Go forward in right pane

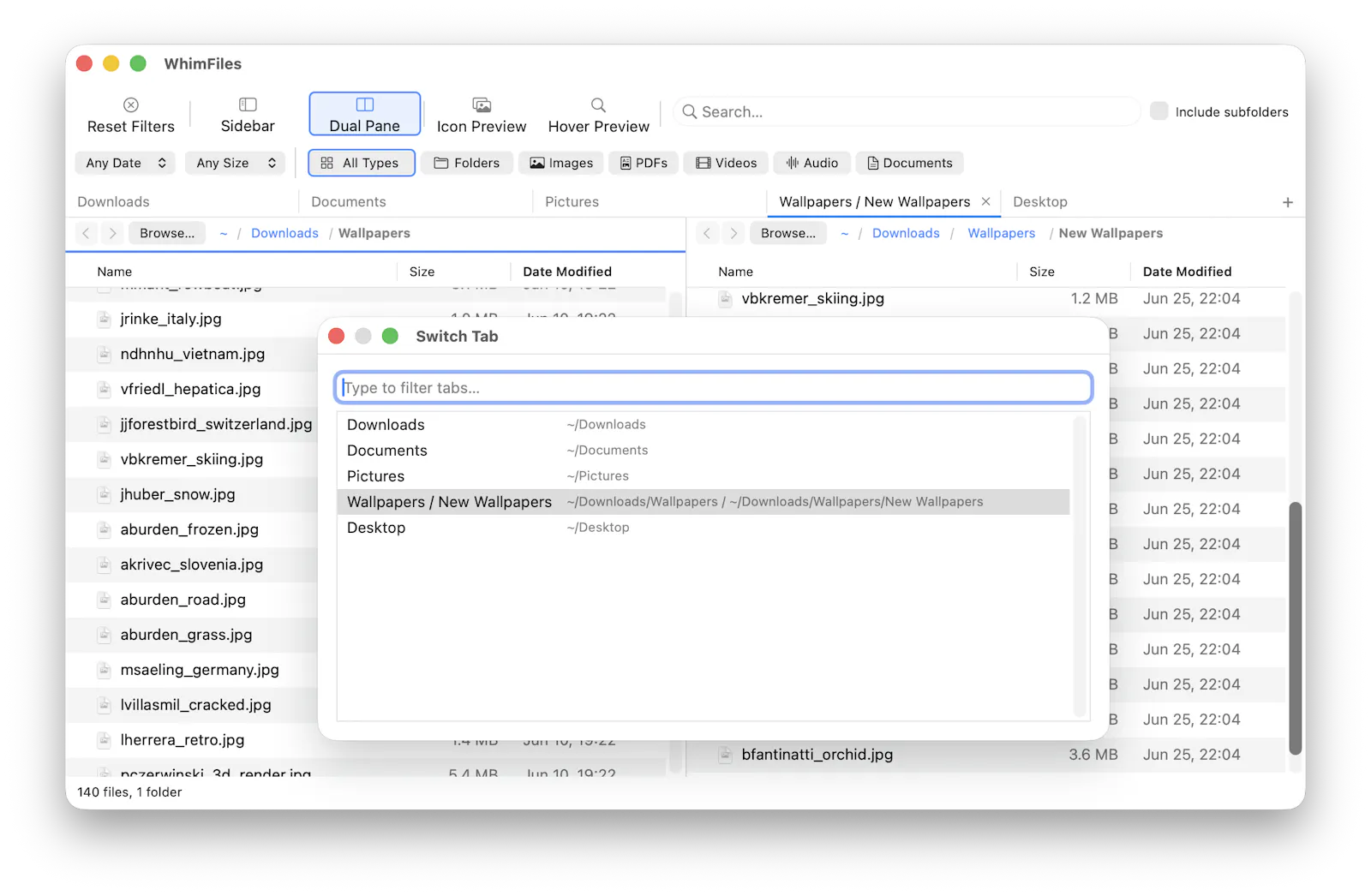(733, 233)
